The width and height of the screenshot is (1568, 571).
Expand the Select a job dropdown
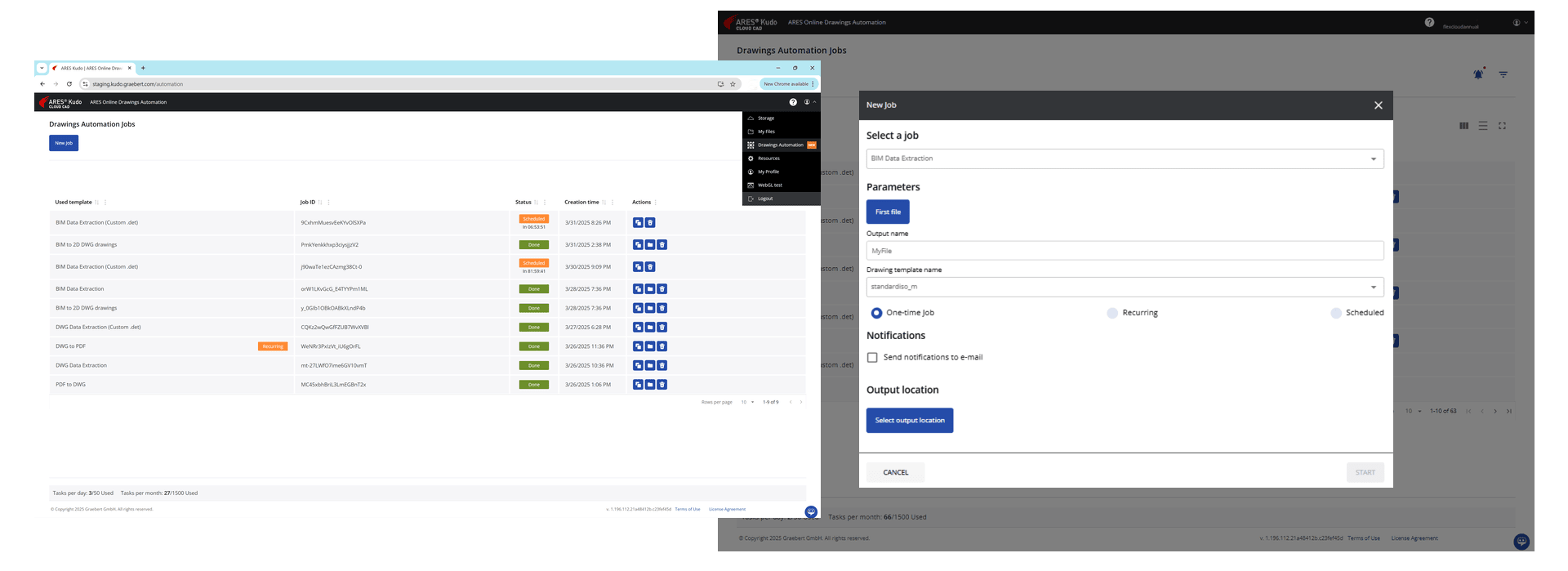coord(1125,158)
